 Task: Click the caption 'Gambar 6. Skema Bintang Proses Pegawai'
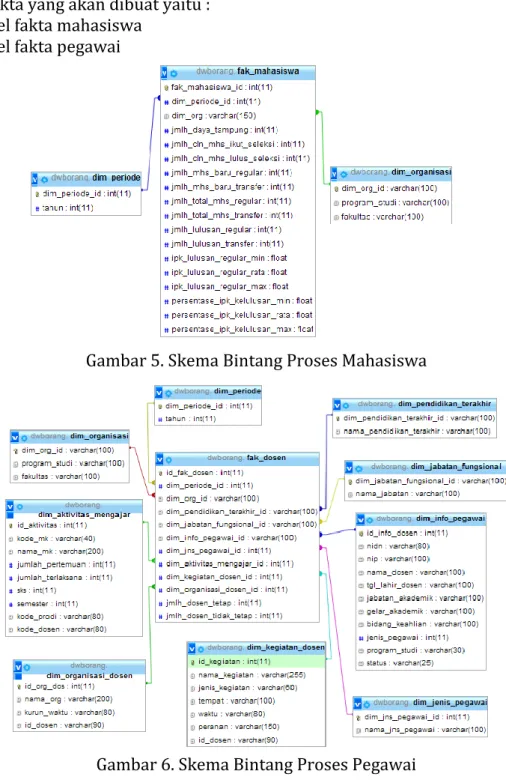(256, 764)
